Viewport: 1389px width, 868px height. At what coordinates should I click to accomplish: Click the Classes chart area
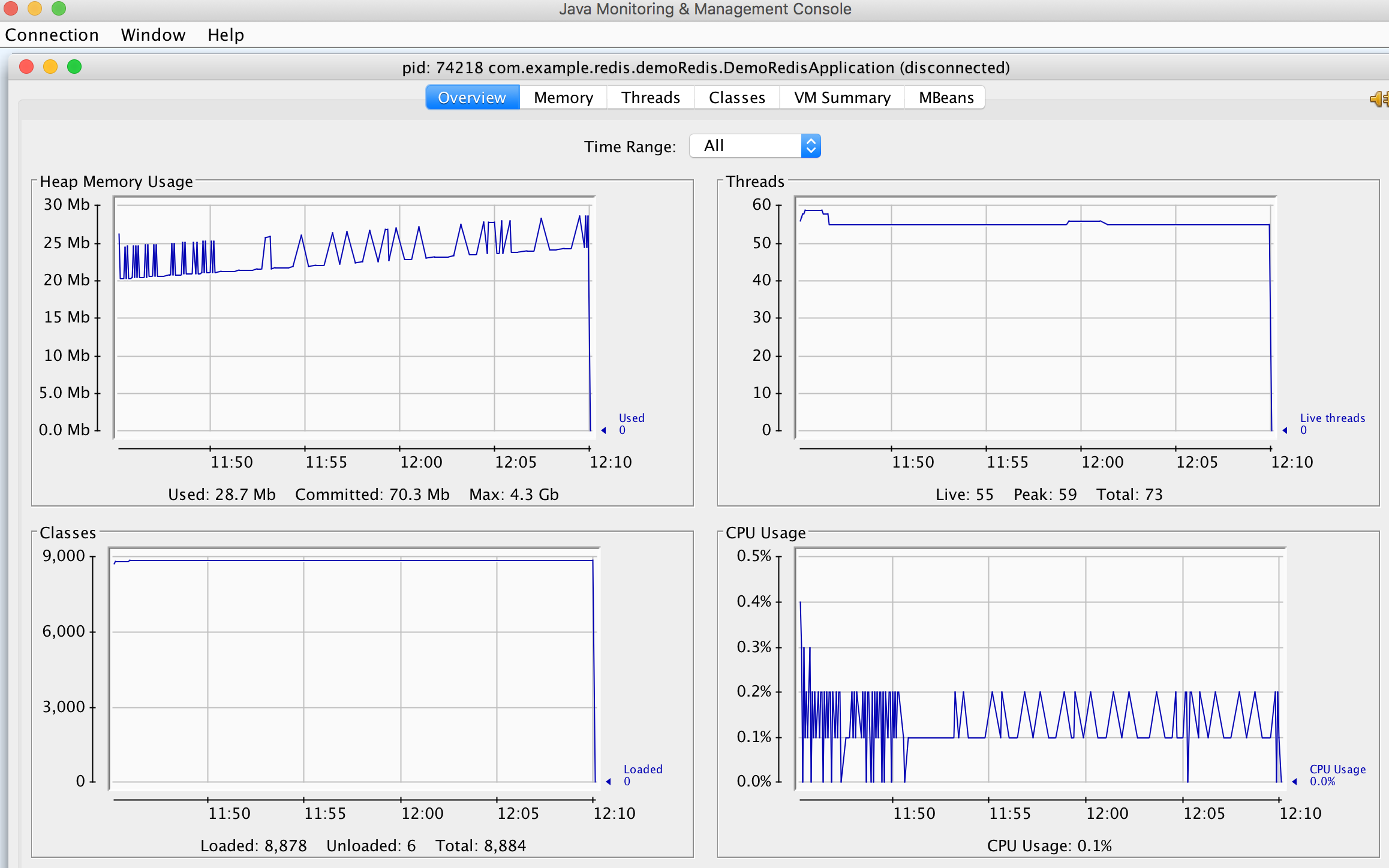point(354,668)
